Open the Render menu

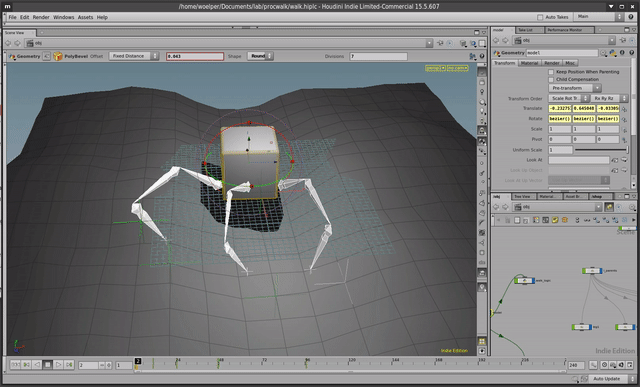(x=41, y=17)
